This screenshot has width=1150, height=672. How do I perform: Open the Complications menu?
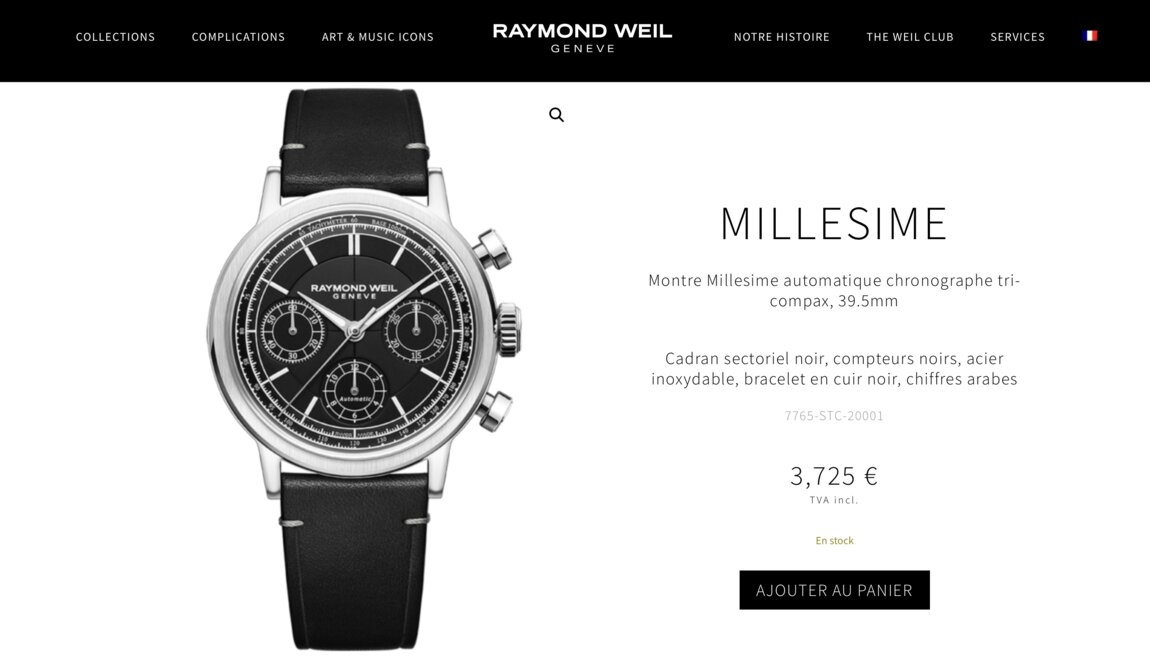(x=238, y=37)
